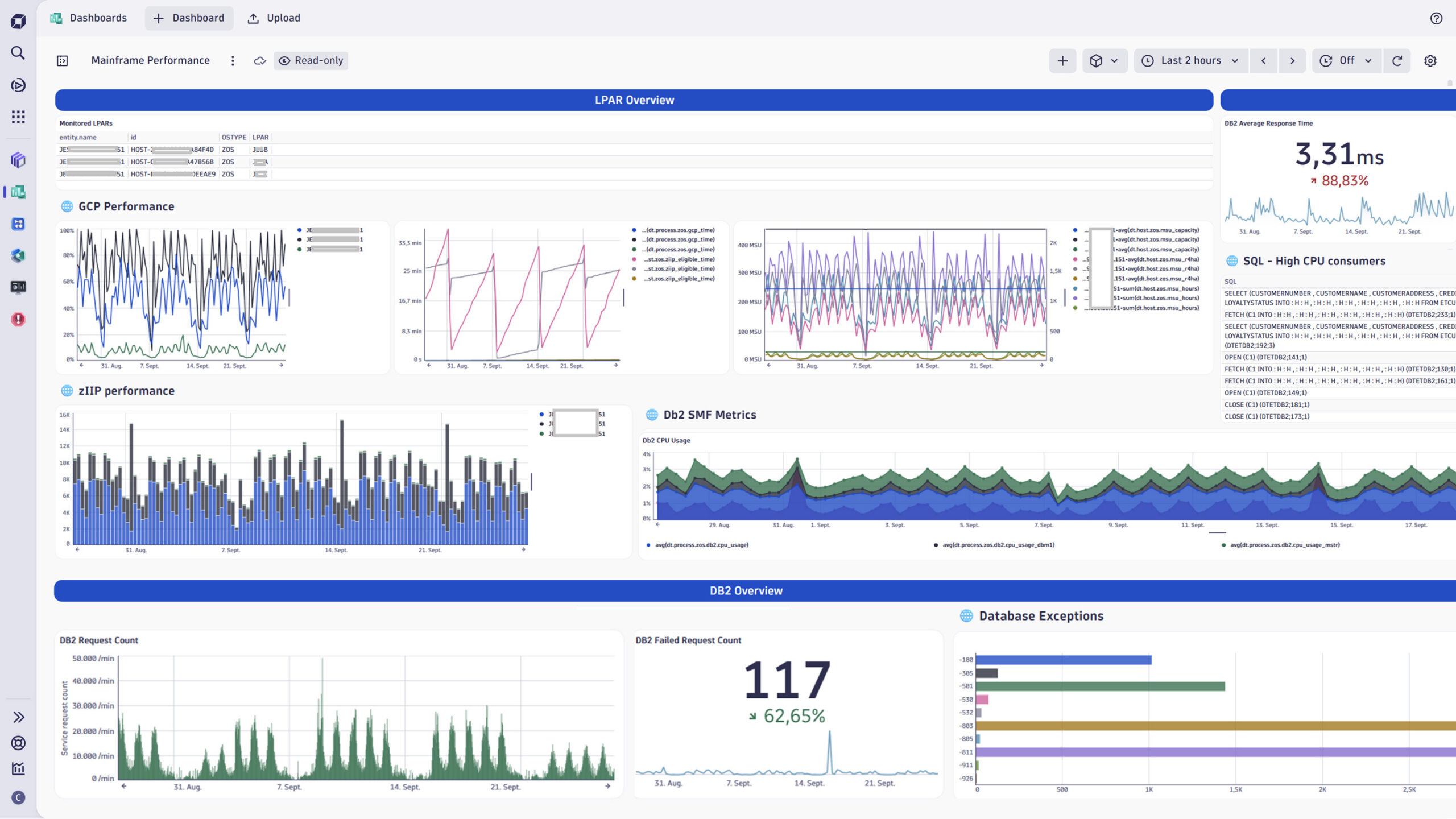Toggle the auto-refresh Off control
The height and width of the screenshot is (819, 1456).
[1346, 60]
